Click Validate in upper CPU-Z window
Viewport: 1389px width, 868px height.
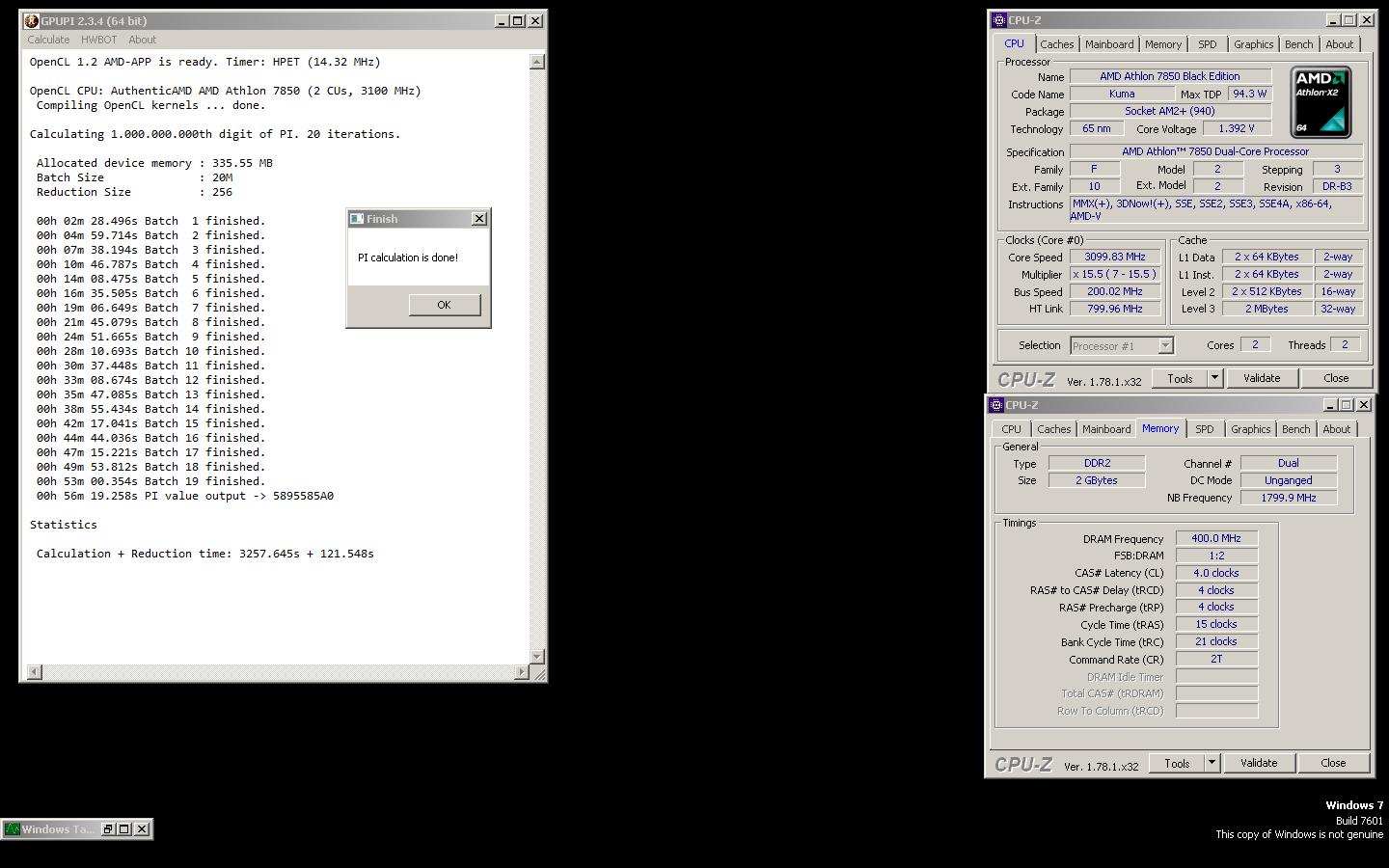click(x=1261, y=378)
